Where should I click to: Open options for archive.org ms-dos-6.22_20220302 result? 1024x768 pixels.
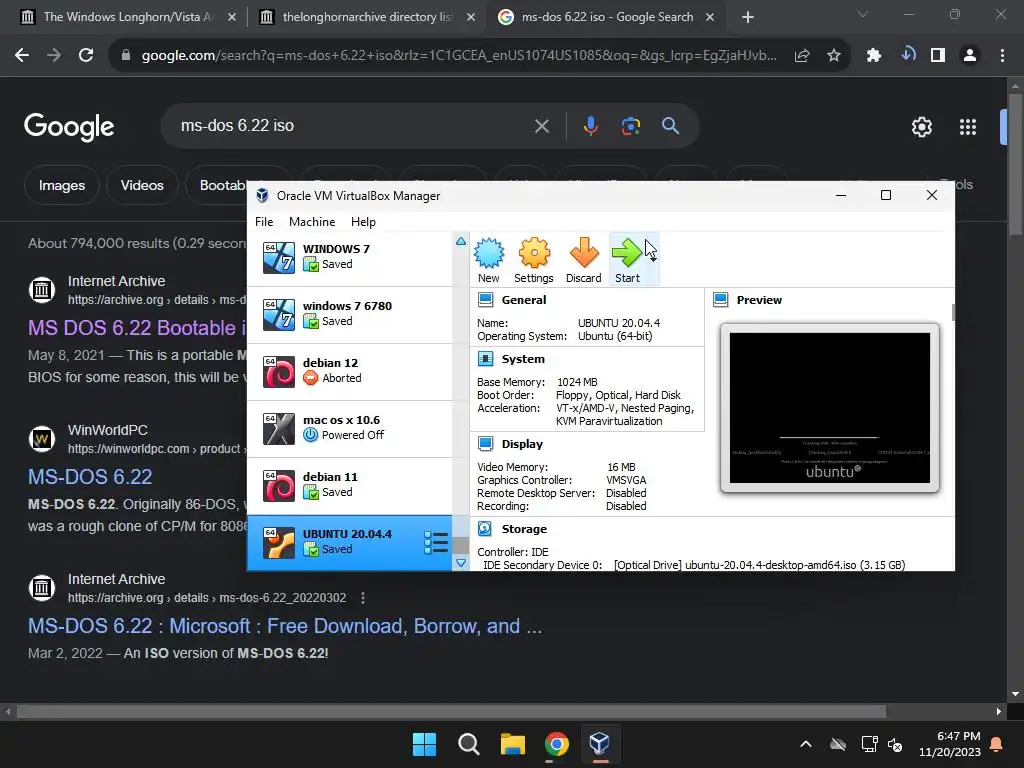click(x=363, y=598)
